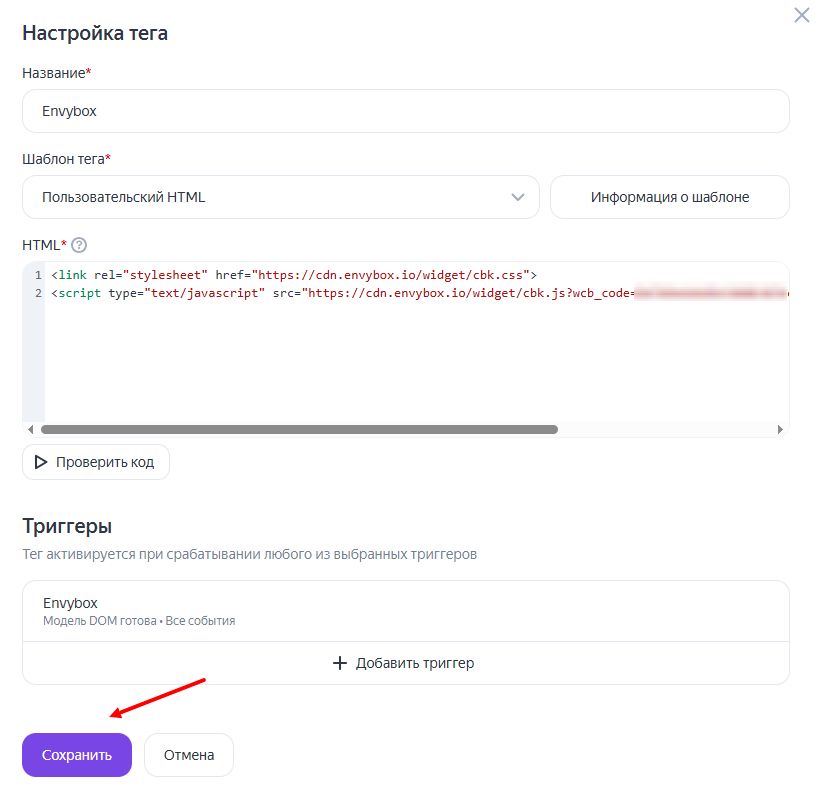The width and height of the screenshot is (821, 795).
Task: Close the tag settings dialog
Action: 801,15
